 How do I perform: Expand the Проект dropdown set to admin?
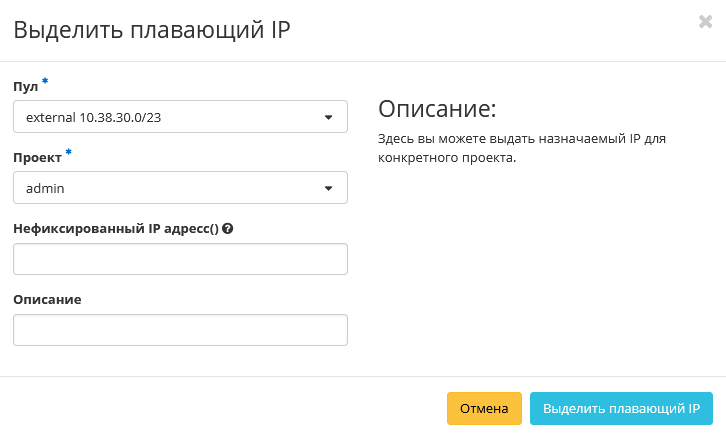tap(180, 188)
